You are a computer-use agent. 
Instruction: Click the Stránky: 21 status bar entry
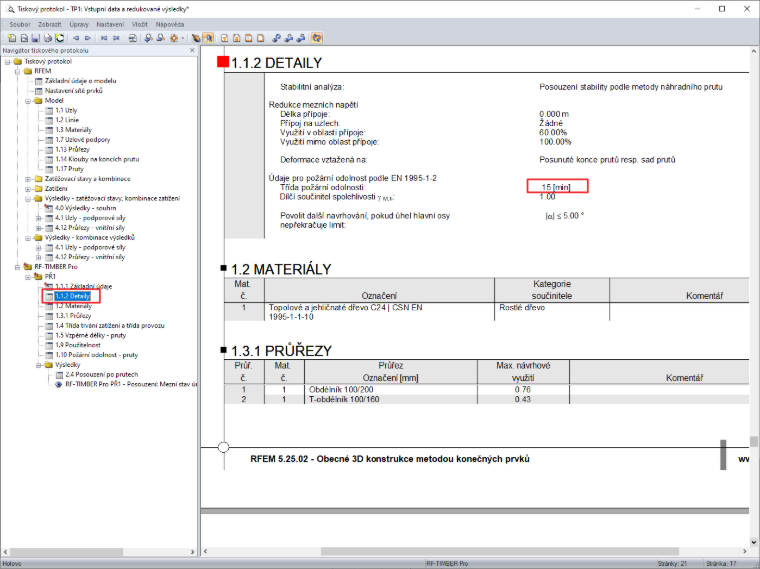pos(672,564)
